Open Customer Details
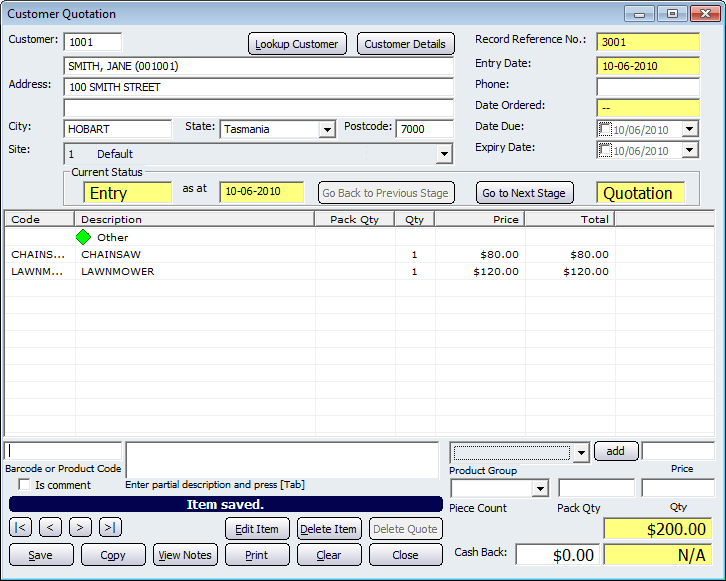The image size is (726, 581). pos(405,44)
